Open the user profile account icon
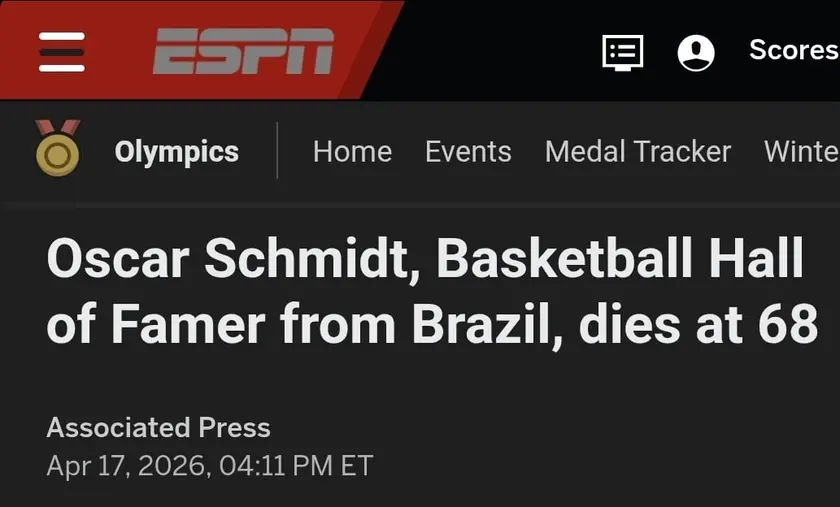The width and height of the screenshot is (840, 507). tap(696, 52)
